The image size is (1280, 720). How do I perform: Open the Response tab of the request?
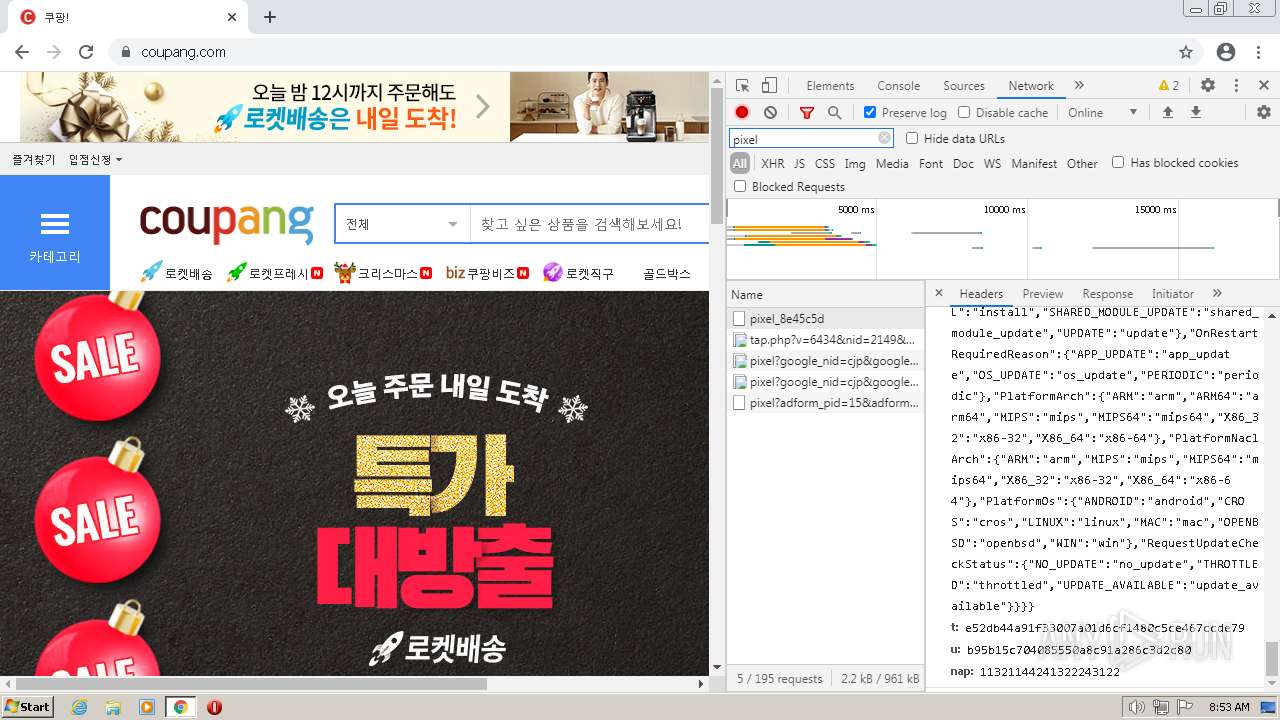click(1107, 293)
